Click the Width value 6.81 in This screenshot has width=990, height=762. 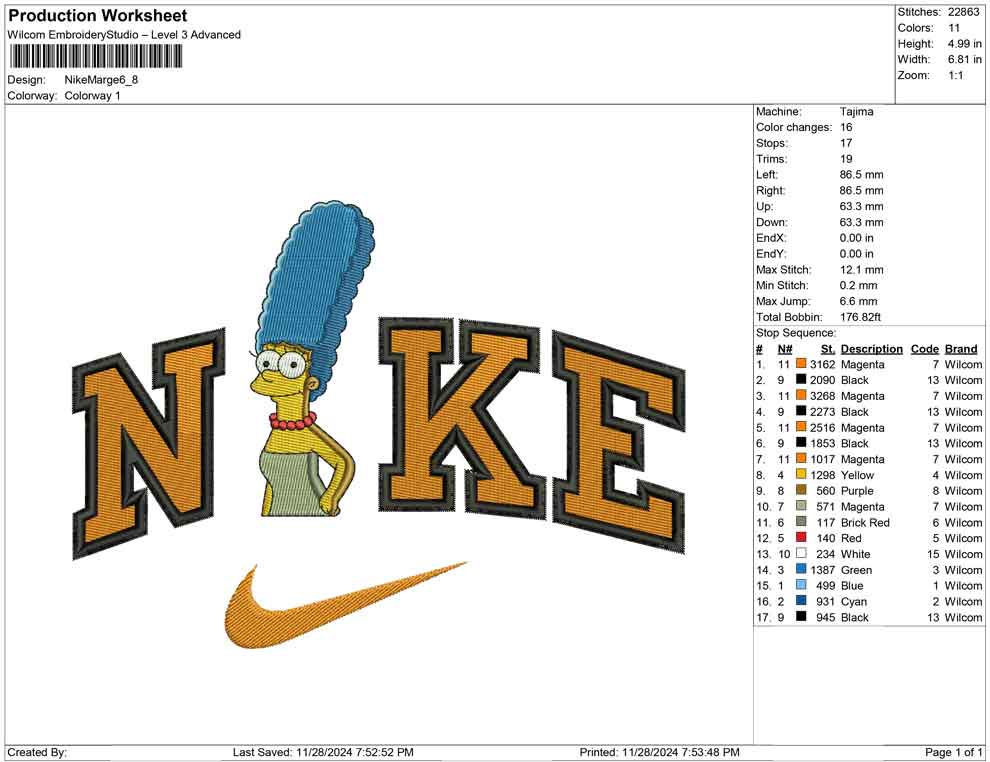click(964, 59)
